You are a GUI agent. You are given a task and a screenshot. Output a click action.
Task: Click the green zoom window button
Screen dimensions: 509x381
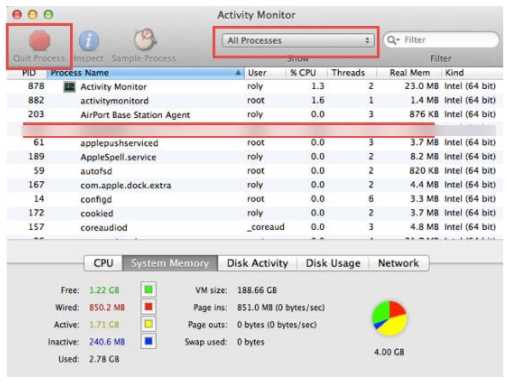pos(49,14)
